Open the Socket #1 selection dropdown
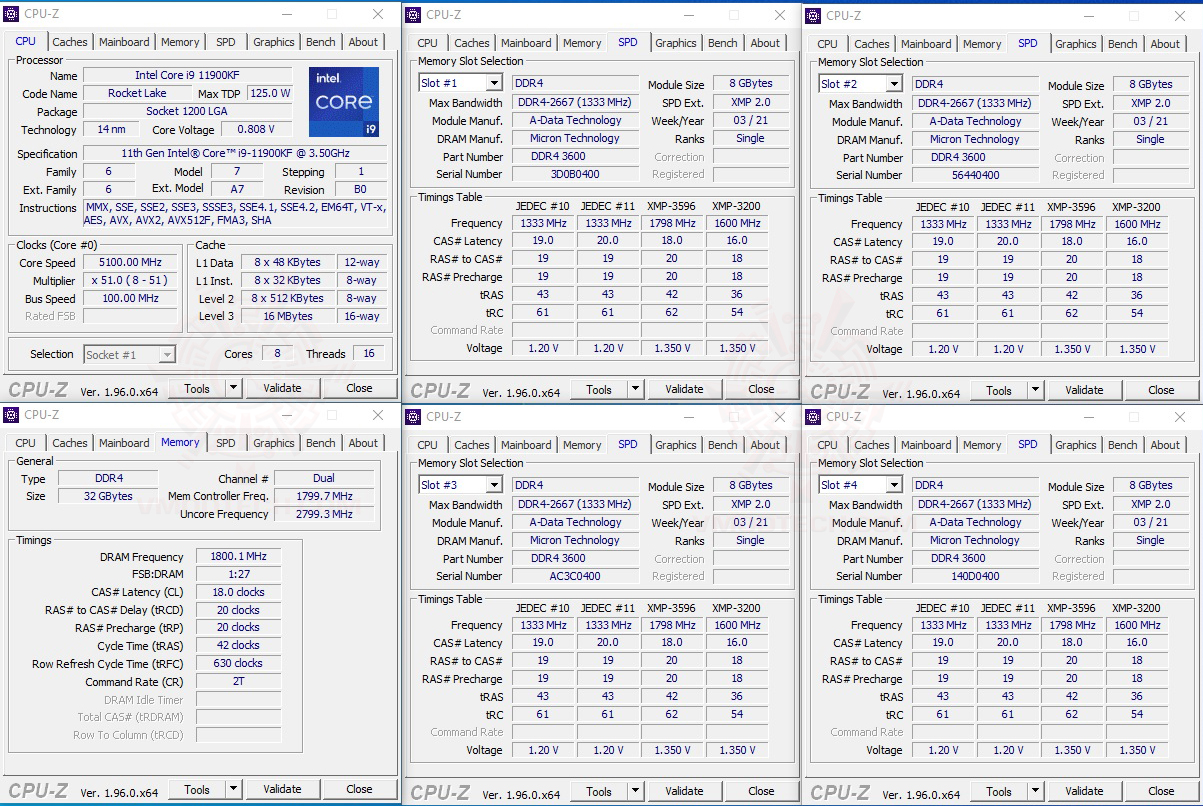Screen dimensions: 1203x806 [130, 354]
